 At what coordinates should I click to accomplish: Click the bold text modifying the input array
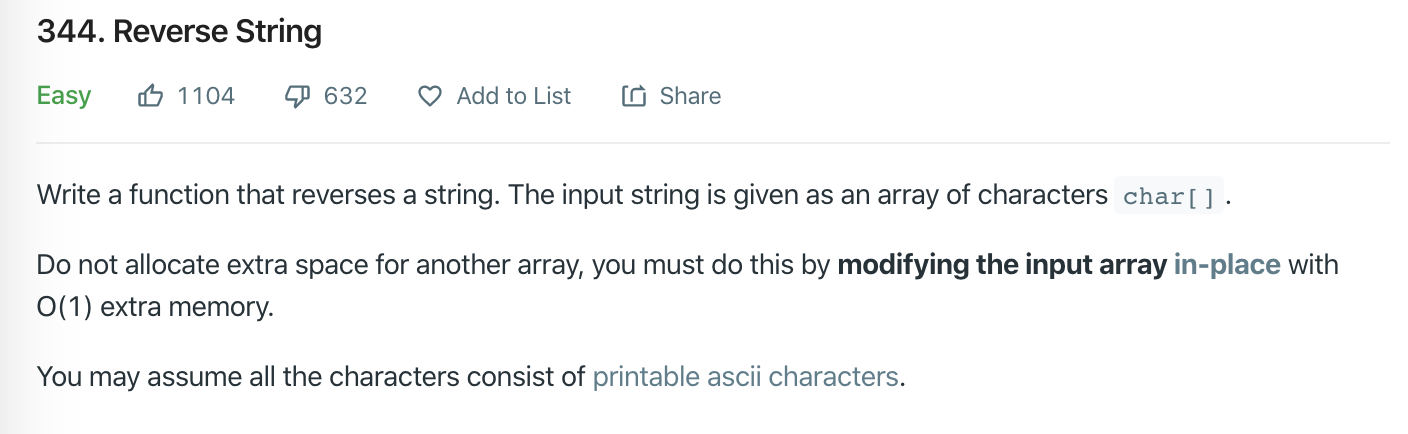(1002, 265)
